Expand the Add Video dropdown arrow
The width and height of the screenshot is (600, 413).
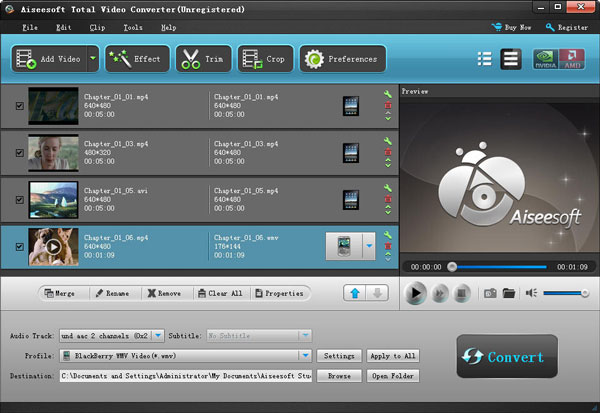click(x=93, y=59)
